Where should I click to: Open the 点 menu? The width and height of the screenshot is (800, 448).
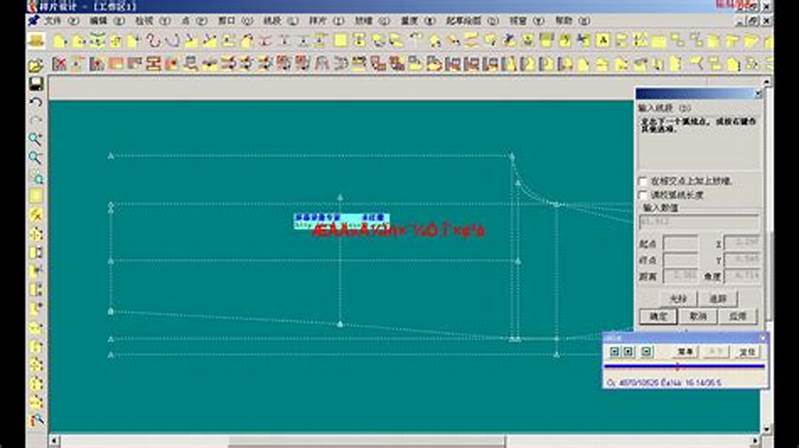point(194,21)
